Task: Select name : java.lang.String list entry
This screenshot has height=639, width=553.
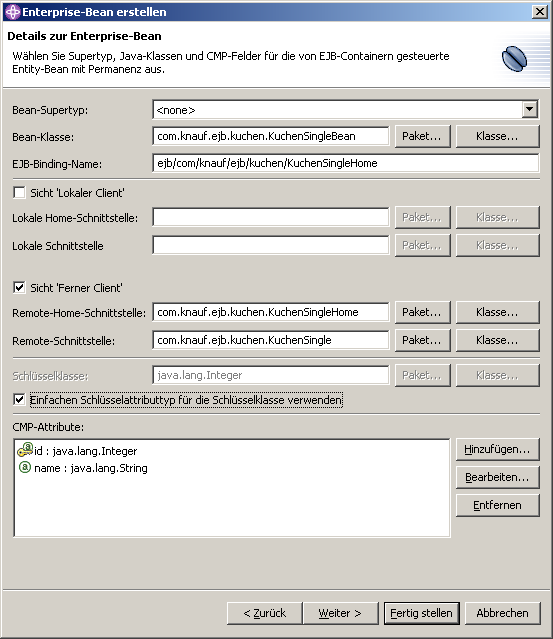Action: 91,468
